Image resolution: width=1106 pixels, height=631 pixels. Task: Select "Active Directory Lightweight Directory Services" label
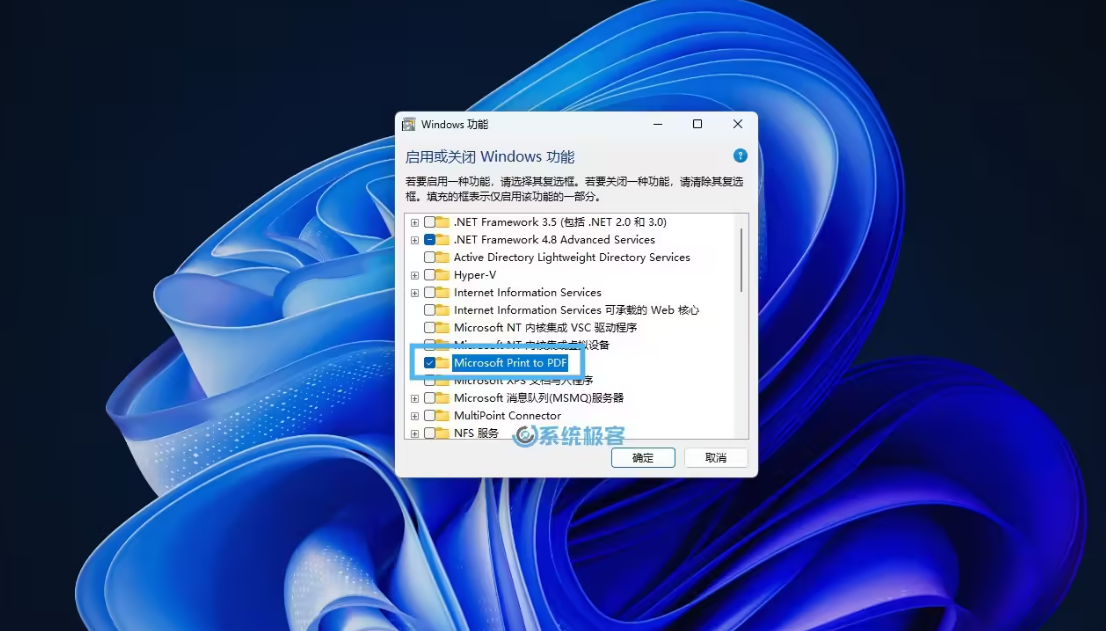[572, 257]
